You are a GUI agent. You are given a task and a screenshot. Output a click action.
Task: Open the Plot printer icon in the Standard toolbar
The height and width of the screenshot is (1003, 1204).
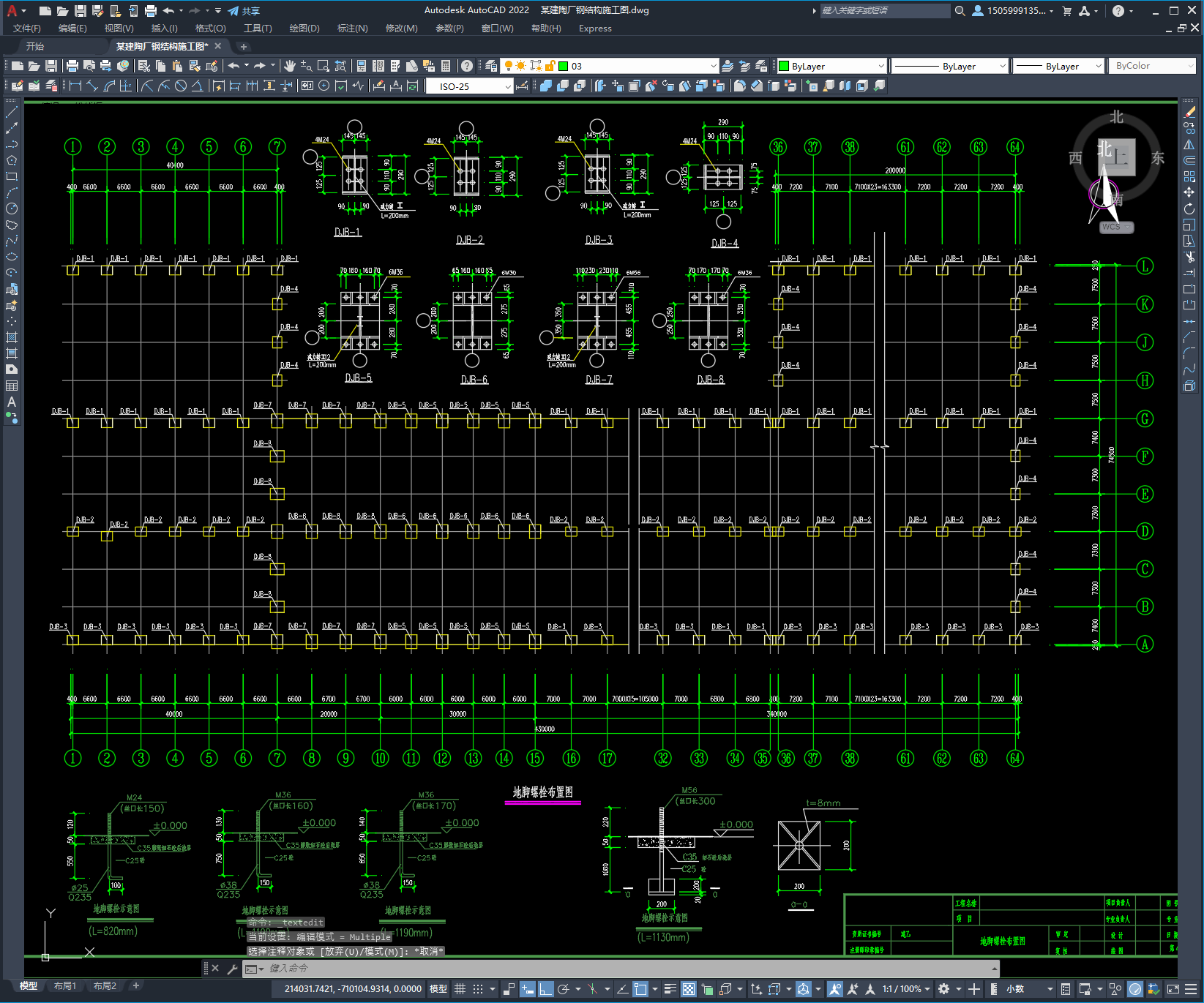coord(72,66)
